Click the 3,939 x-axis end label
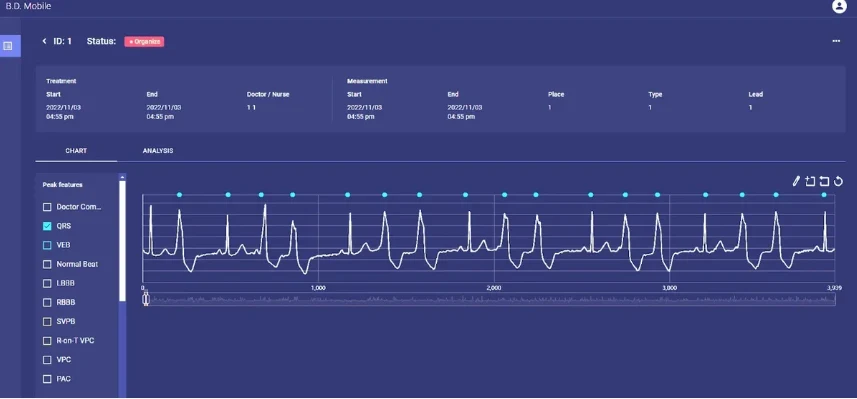The width and height of the screenshot is (857, 399). [x=834, y=287]
